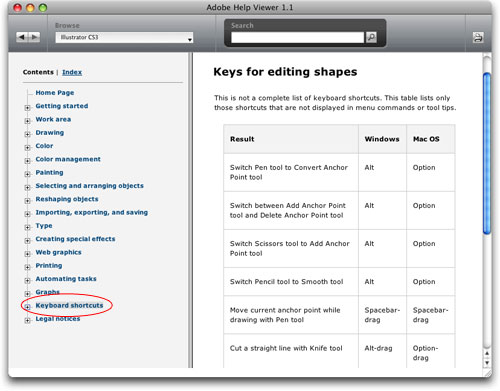Expand the Reshaping objects section
This screenshot has height=391, width=500.
27,201
